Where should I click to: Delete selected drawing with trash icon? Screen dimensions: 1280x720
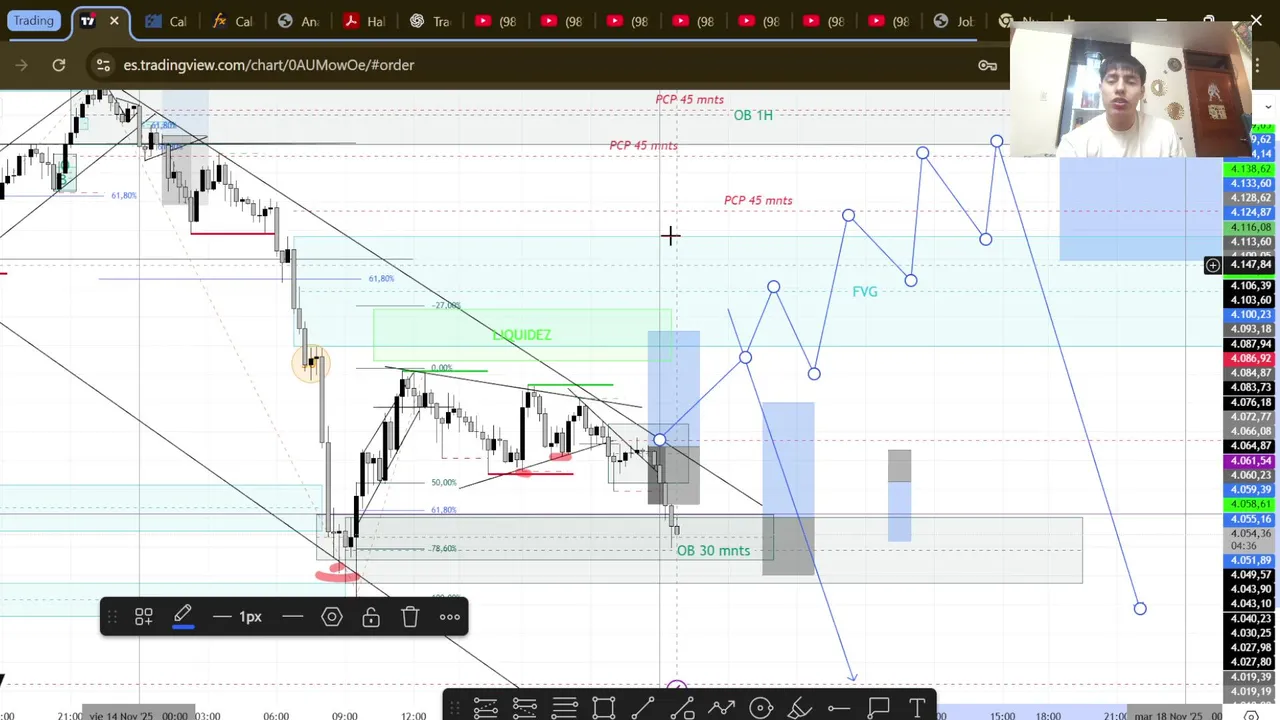(x=410, y=617)
